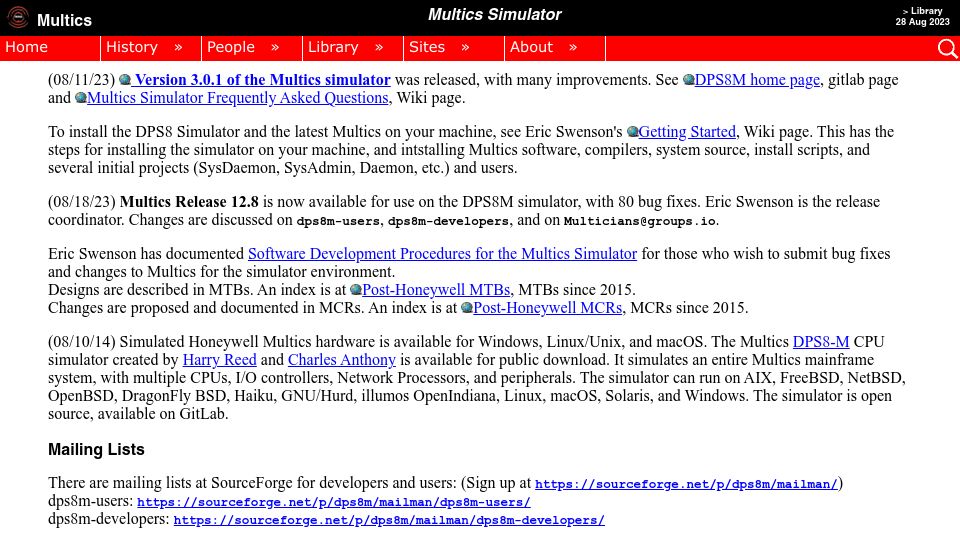
Task: Click globe icon before Post-Honeywell MTBs
Action: 356,290
